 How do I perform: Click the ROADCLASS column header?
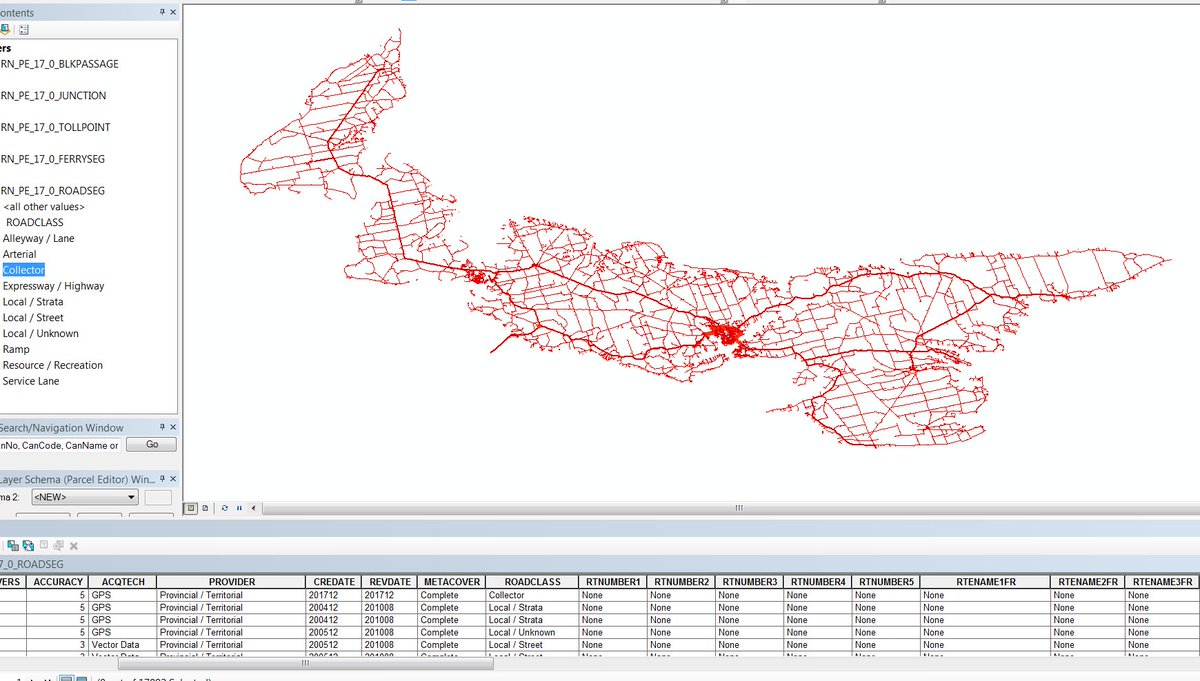533,582
